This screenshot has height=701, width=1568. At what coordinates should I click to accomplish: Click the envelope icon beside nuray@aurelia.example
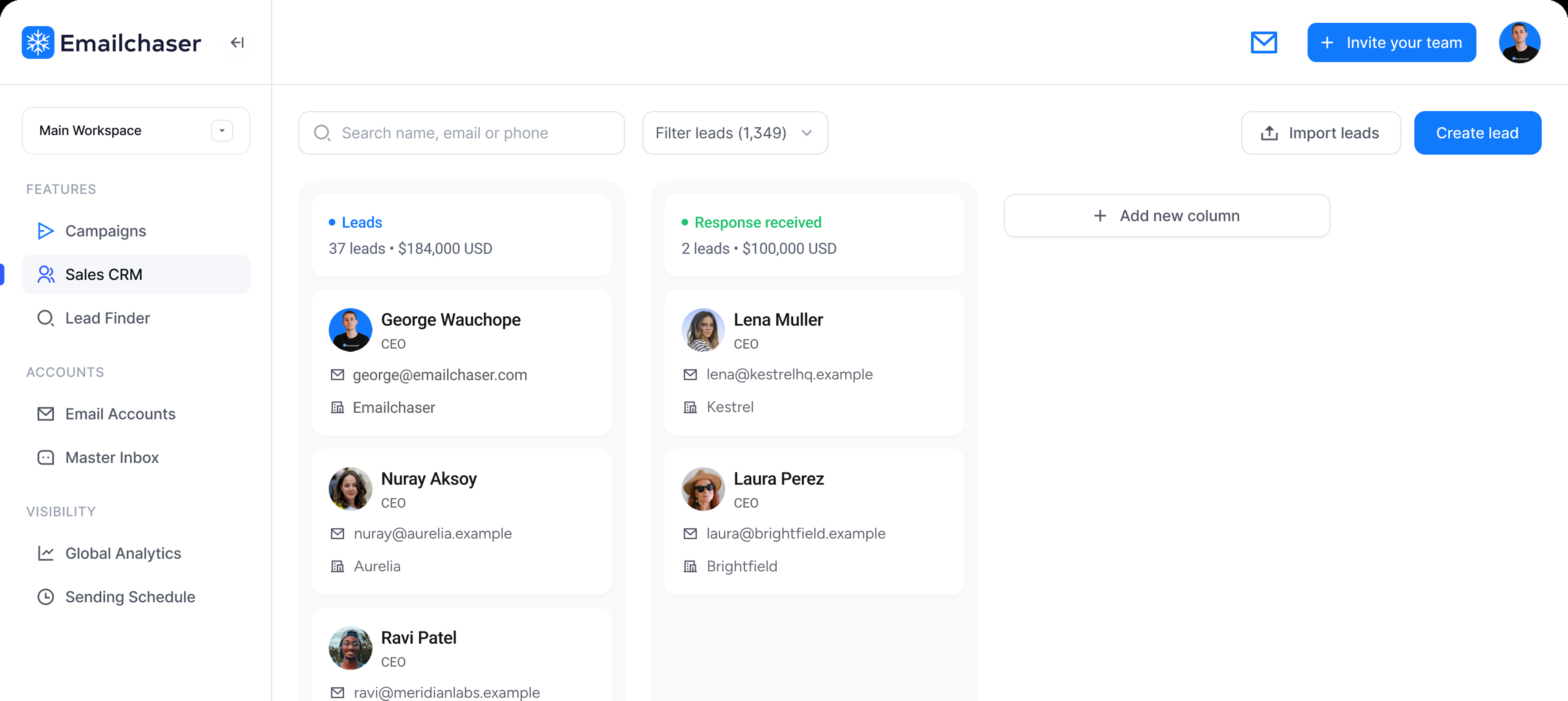(337, 533)
